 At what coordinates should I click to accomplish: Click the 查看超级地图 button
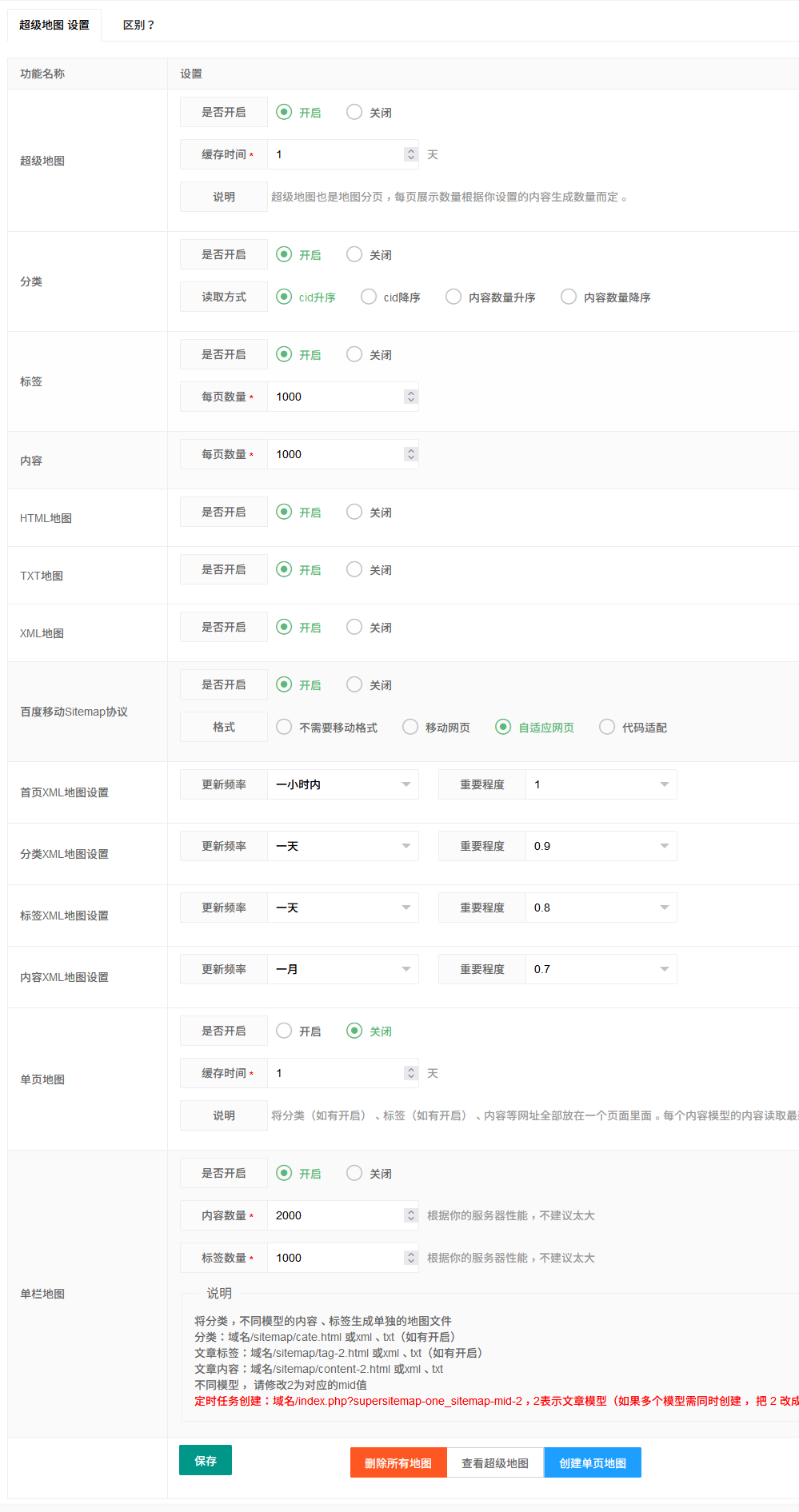[x=495, y=1462]
